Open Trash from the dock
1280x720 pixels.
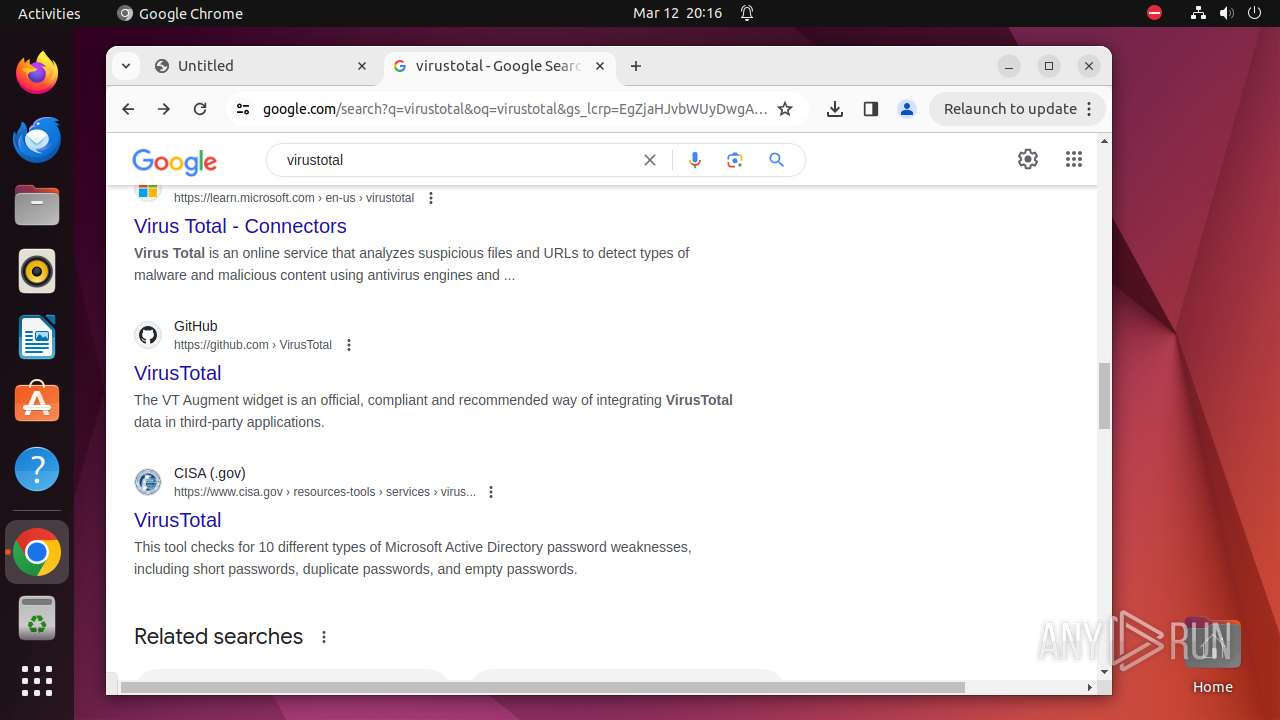point(37,618)
